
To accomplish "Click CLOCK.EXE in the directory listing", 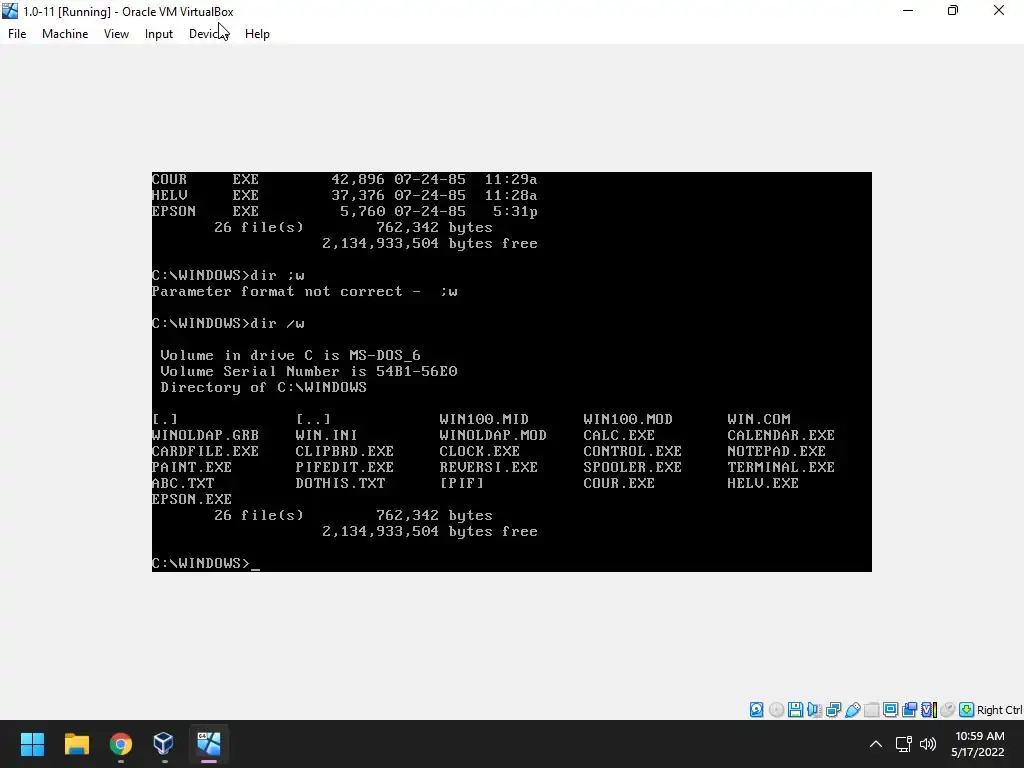I will [479, 451].
